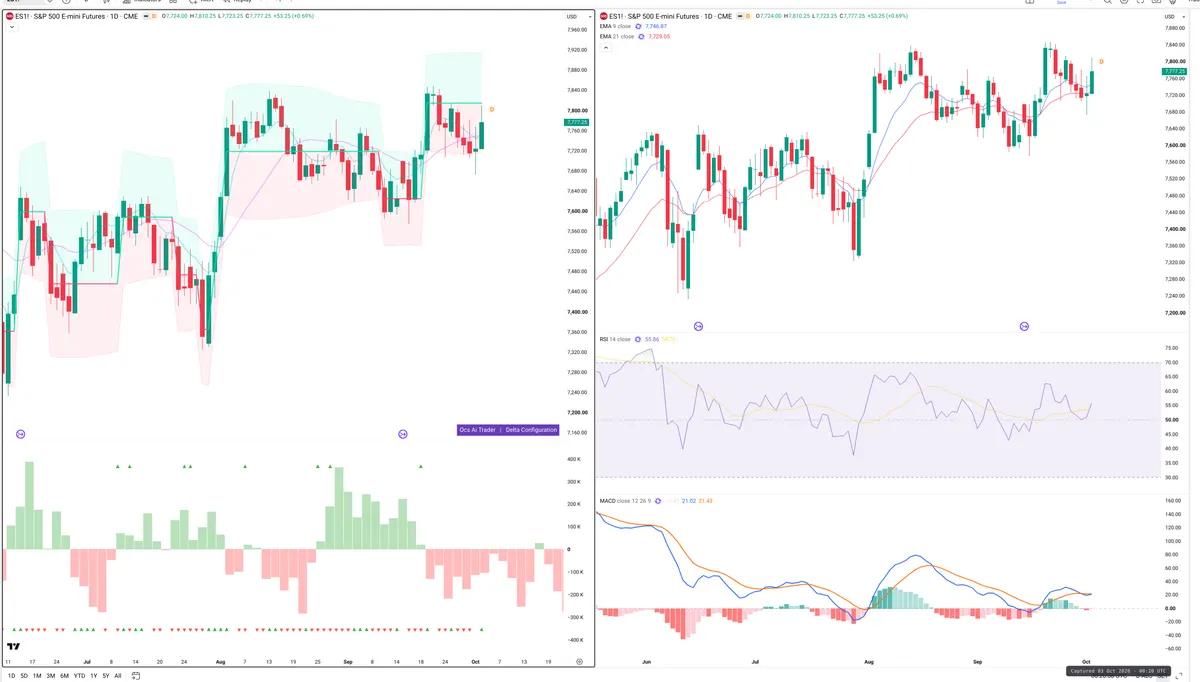Open left chart settings gear icon

pos(580,662)
